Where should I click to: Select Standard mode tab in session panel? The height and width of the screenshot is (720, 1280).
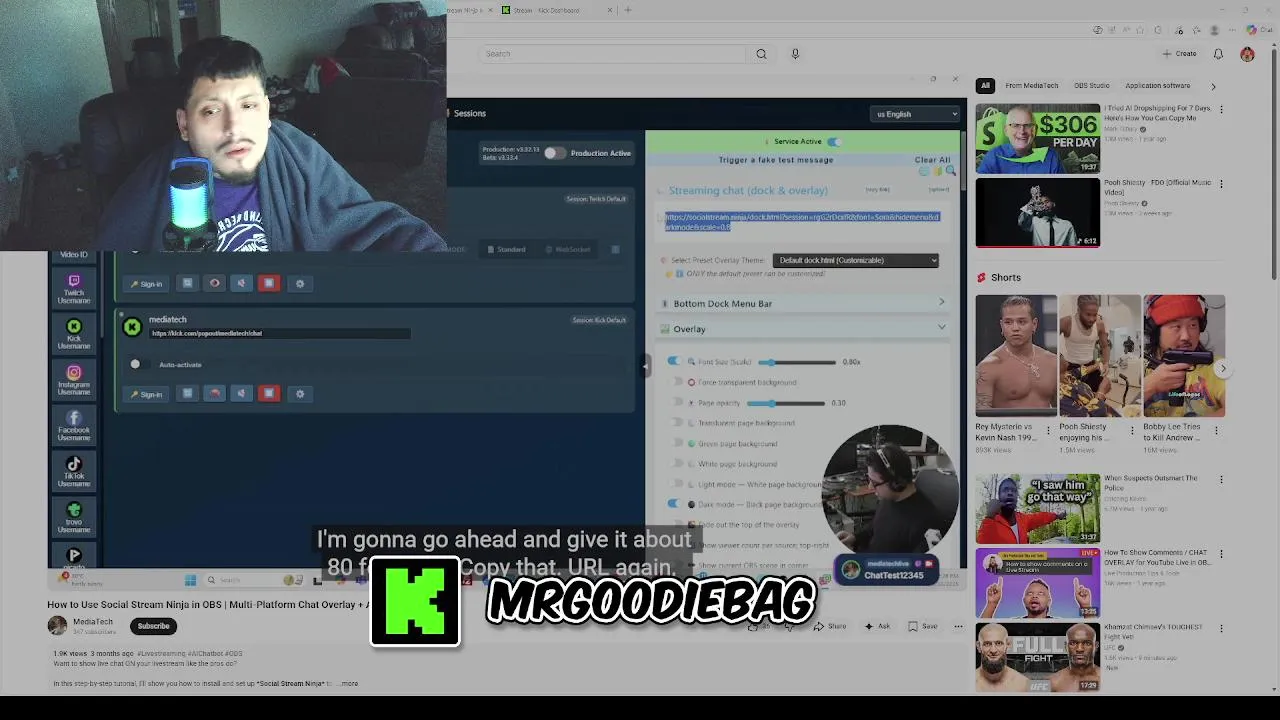(x=506, y=249)
